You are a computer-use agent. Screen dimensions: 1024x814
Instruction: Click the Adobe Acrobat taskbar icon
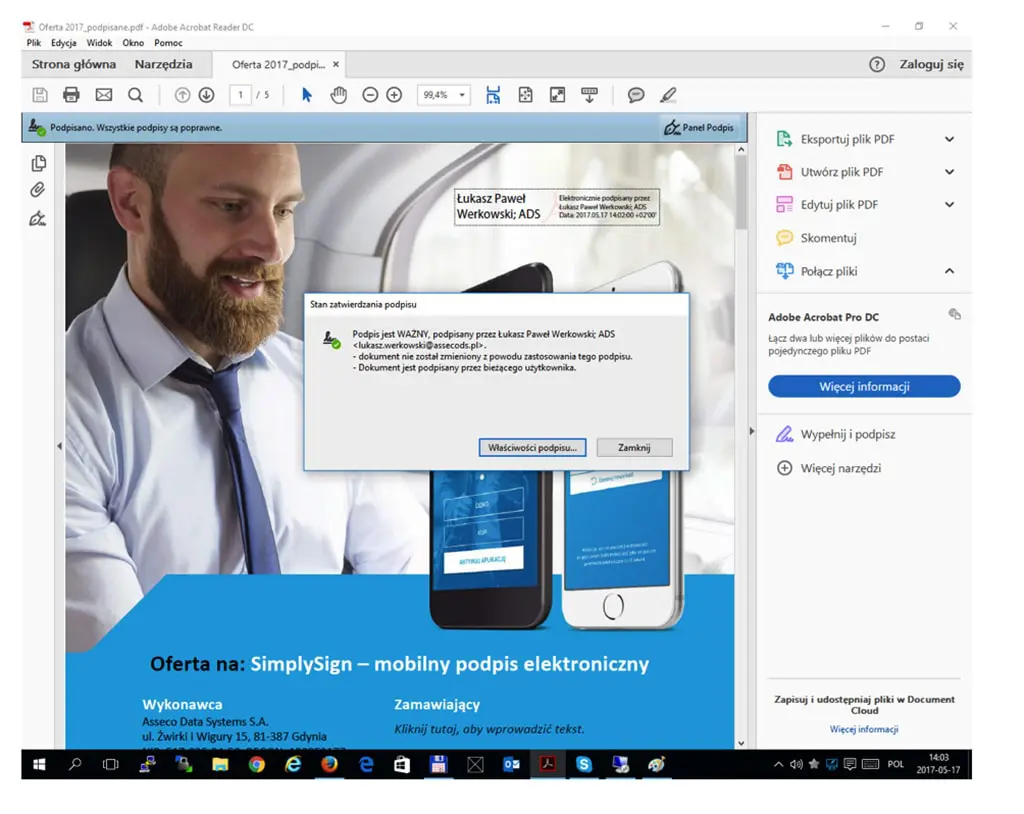tap(547, 764)
